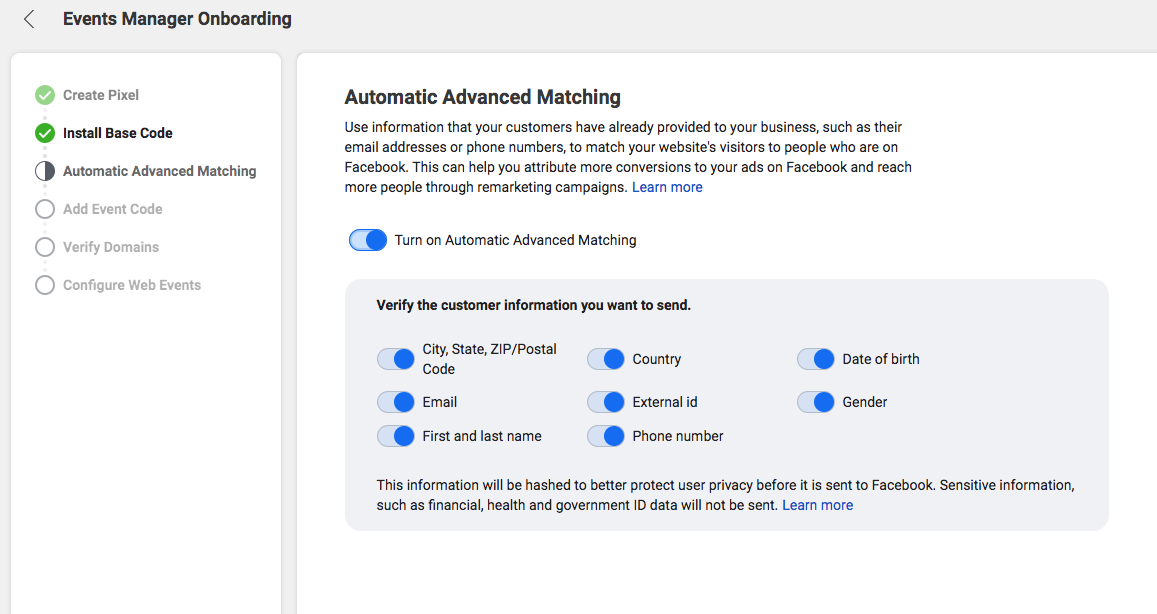
Task: Disable the City, State, ZIP/Postal Code toggle
Action: coord(396,359)
